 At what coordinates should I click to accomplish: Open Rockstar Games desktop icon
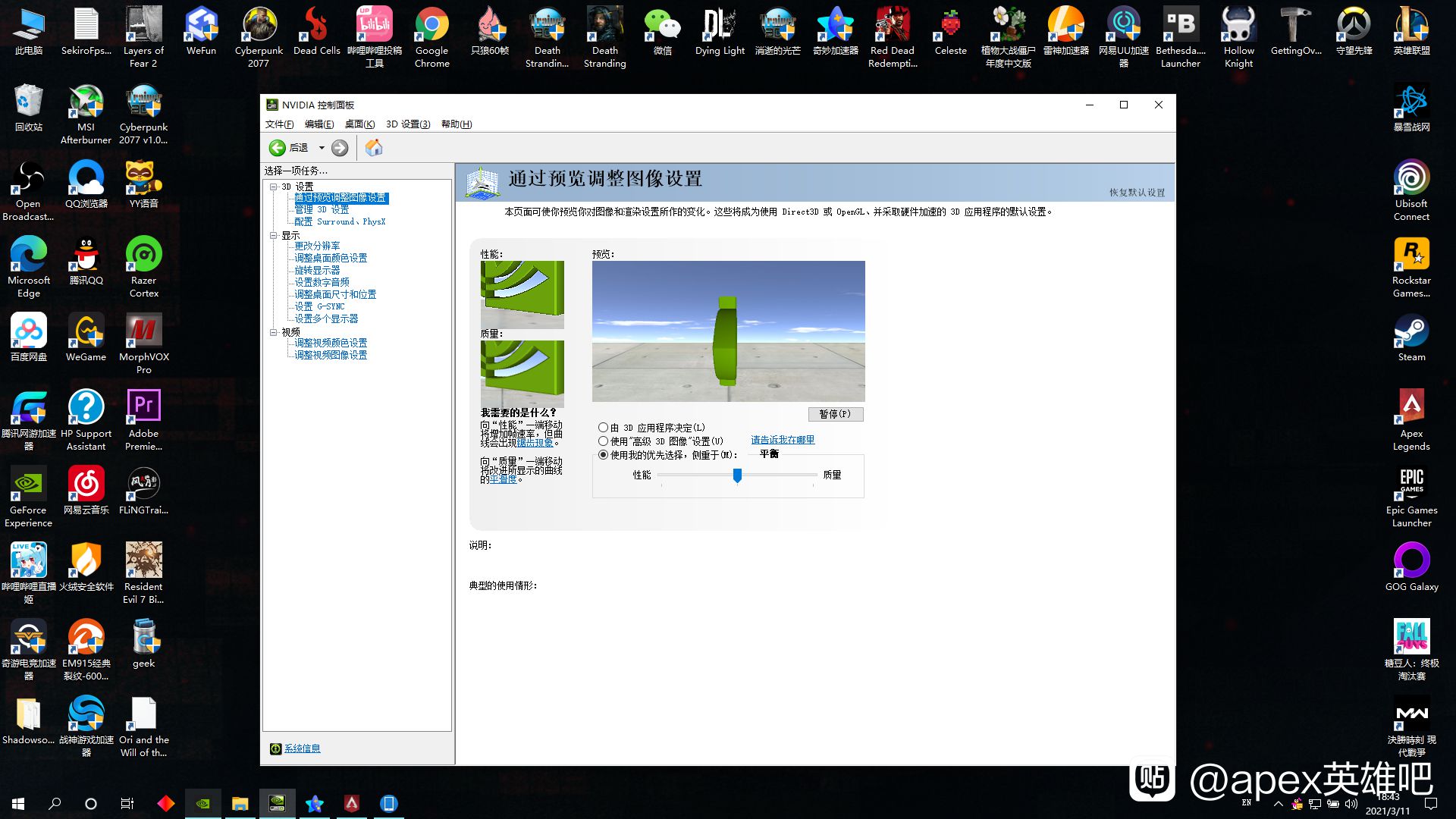pos(1411,267)
